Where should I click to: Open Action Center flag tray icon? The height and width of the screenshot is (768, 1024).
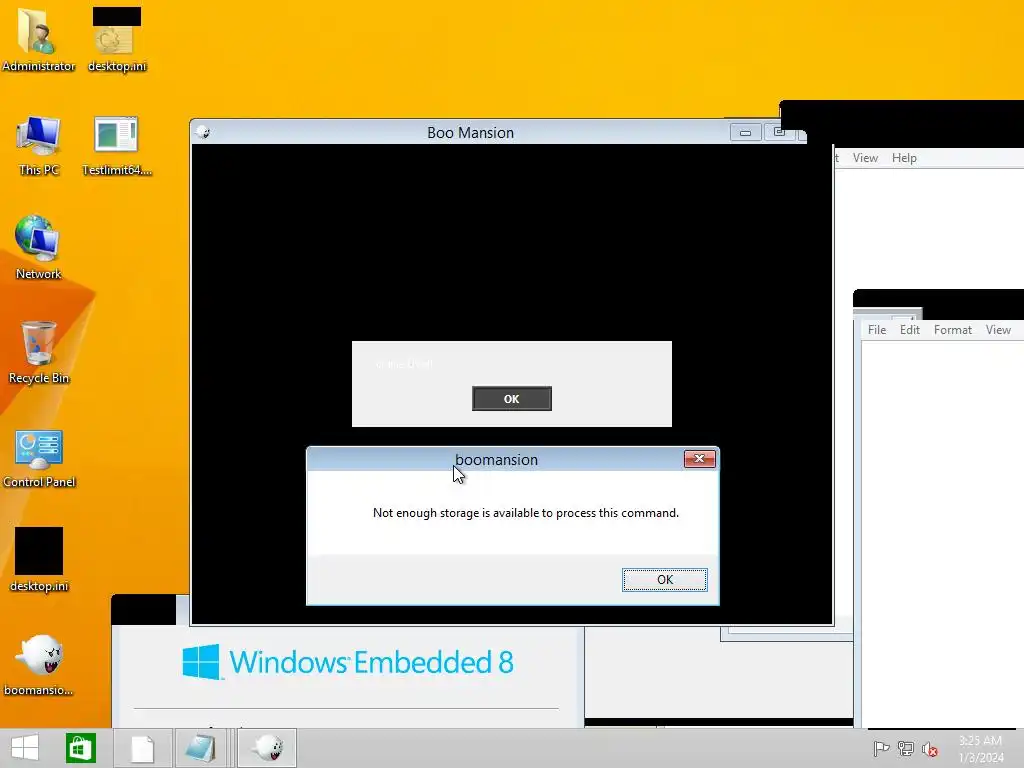point(881,748)
